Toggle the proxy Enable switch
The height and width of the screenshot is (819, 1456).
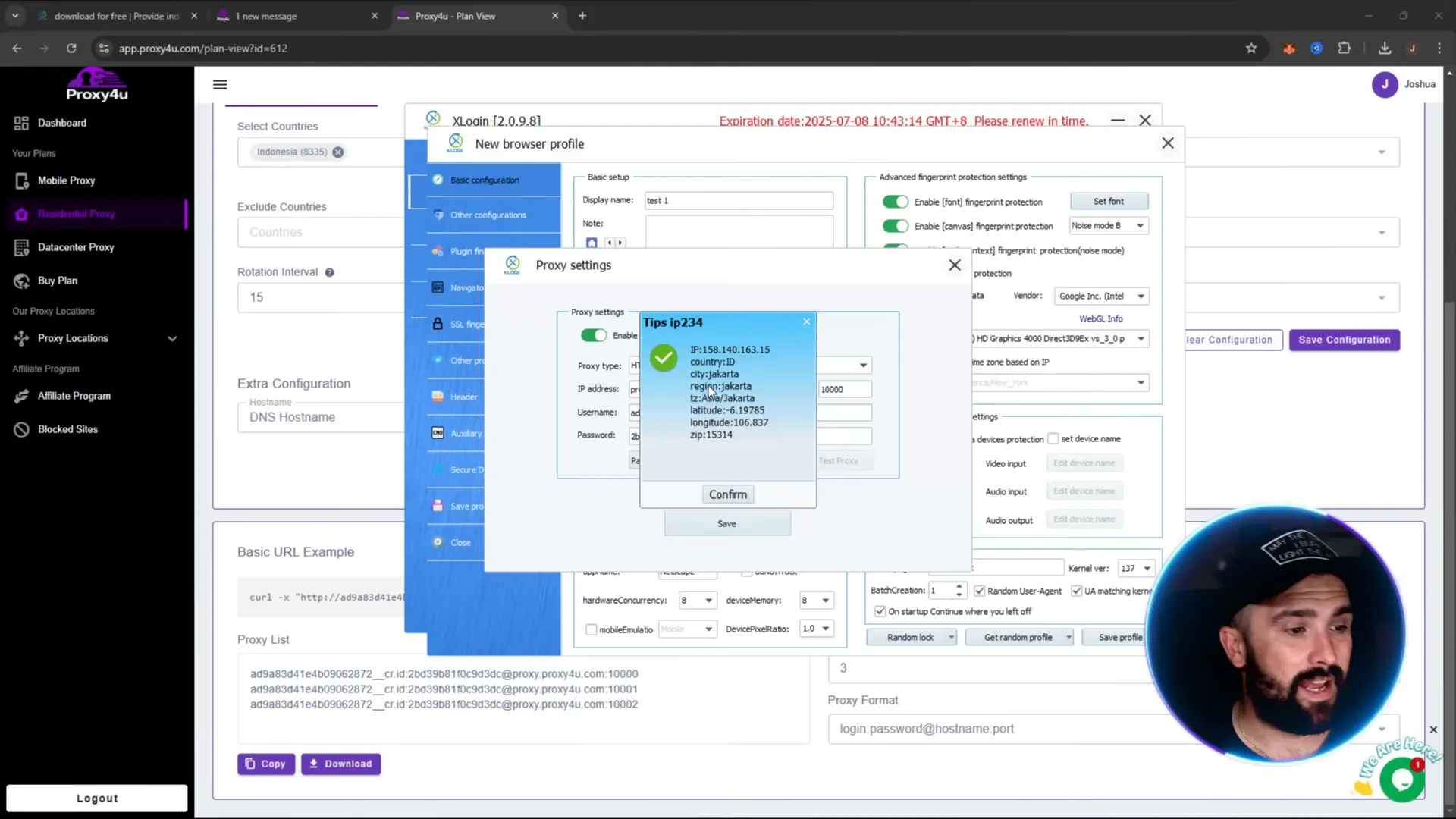(x=594, y=335)
